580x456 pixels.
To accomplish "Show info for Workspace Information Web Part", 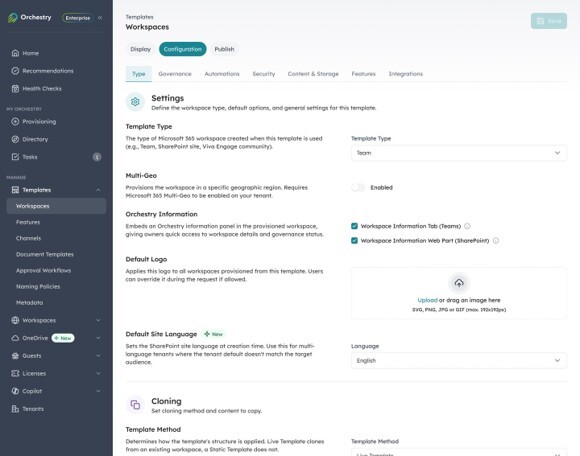I will click(x=496, y=240).
